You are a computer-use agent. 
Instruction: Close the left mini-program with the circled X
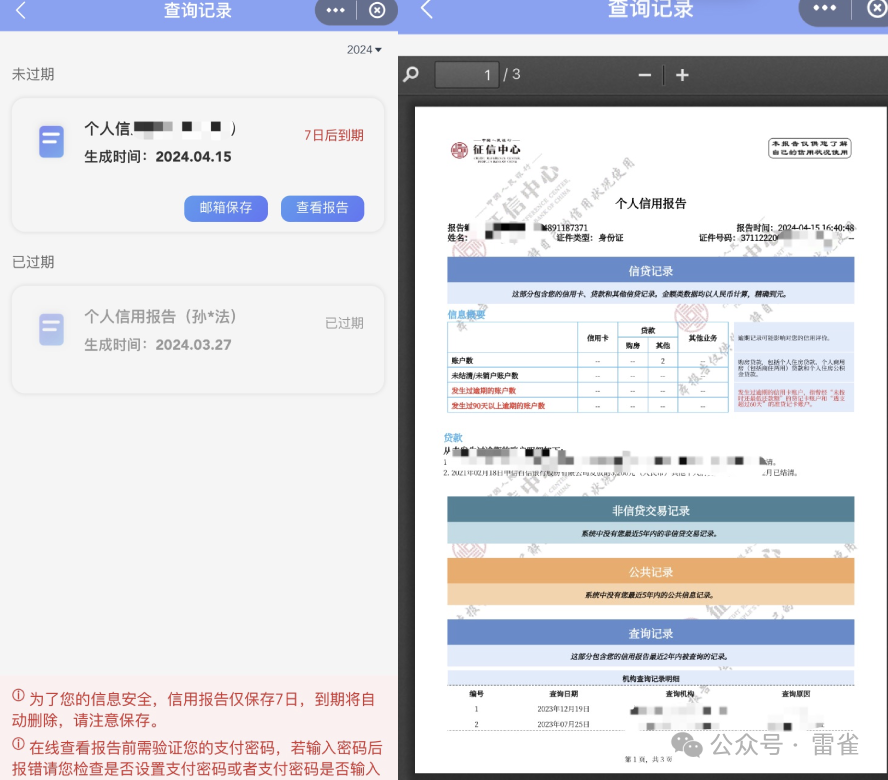tap(377, 10)
